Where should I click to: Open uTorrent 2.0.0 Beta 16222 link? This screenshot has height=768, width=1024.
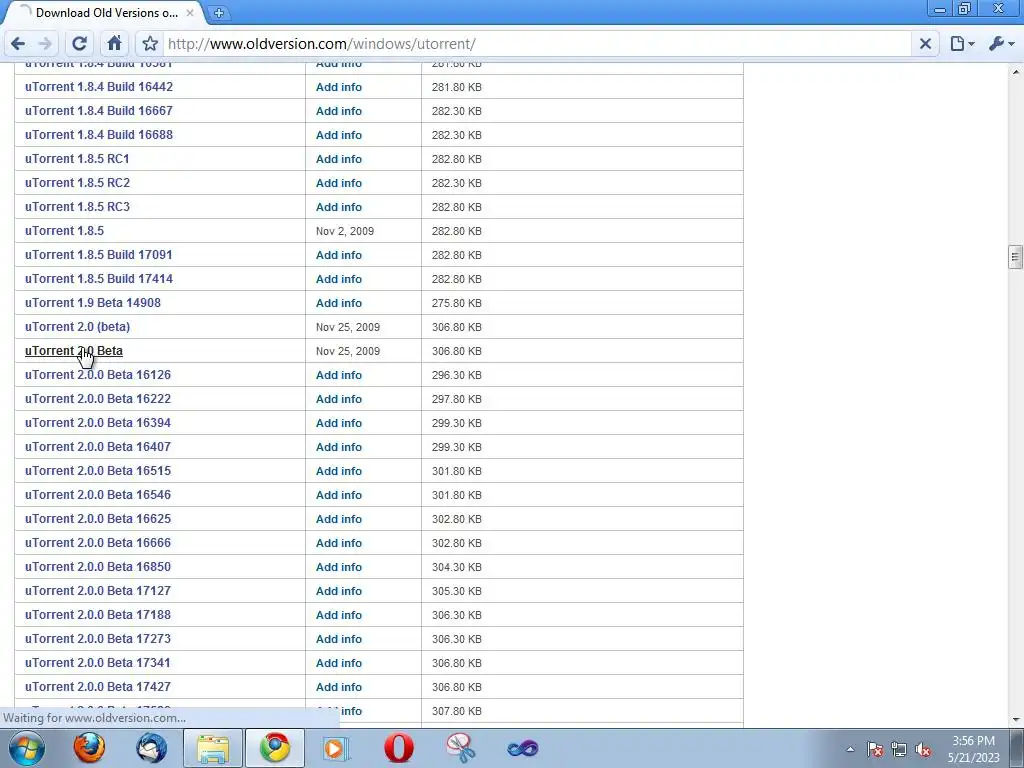click(x=98, y=399)
